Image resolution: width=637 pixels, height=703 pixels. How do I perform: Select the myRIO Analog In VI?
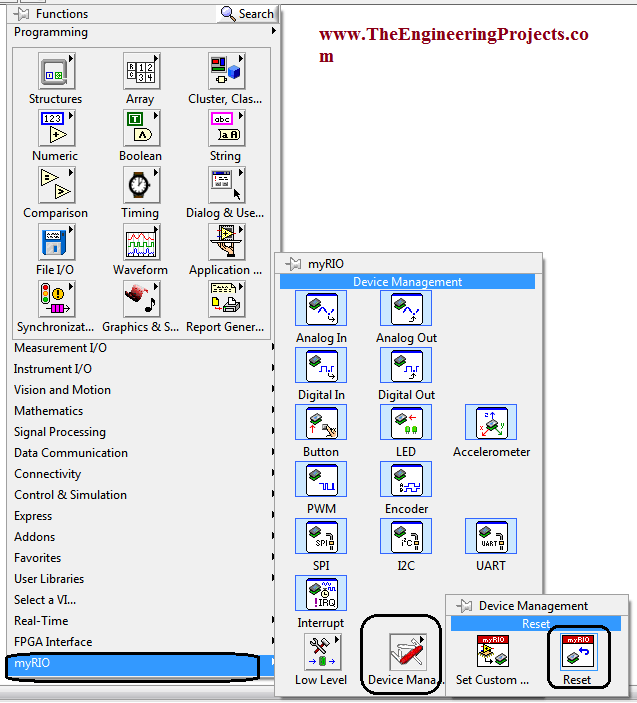pyautogui.click(x=321, y=308)
